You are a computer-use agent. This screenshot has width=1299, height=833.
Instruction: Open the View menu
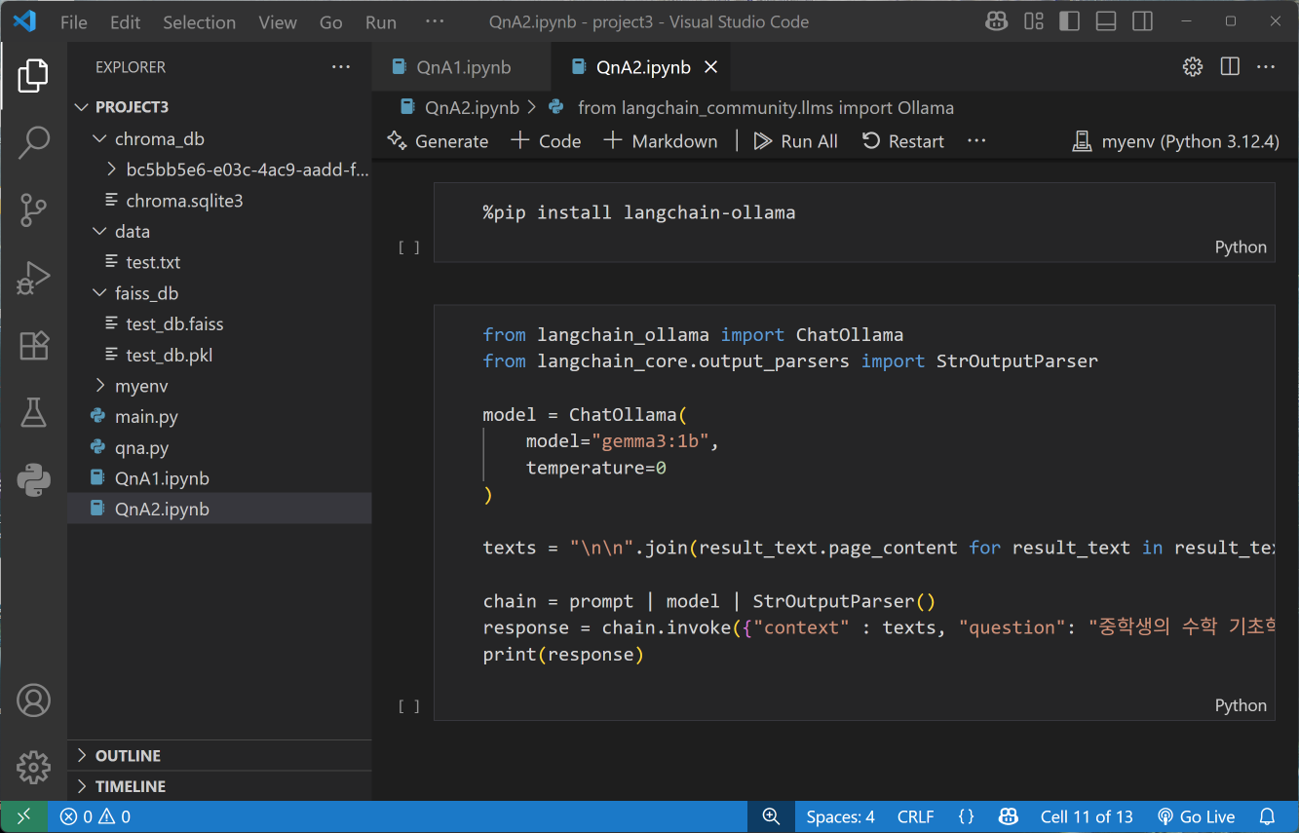pos(277,22)
